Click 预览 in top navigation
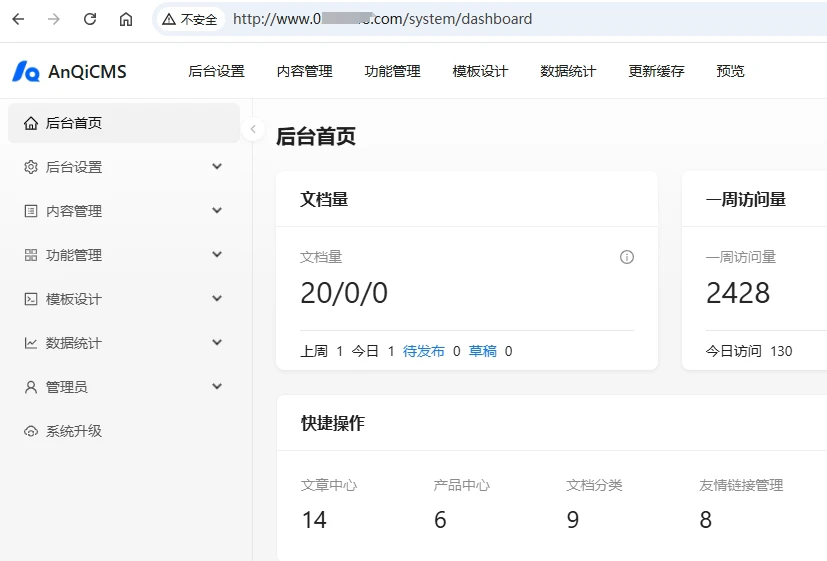827x561 pixels. [730, 71]
